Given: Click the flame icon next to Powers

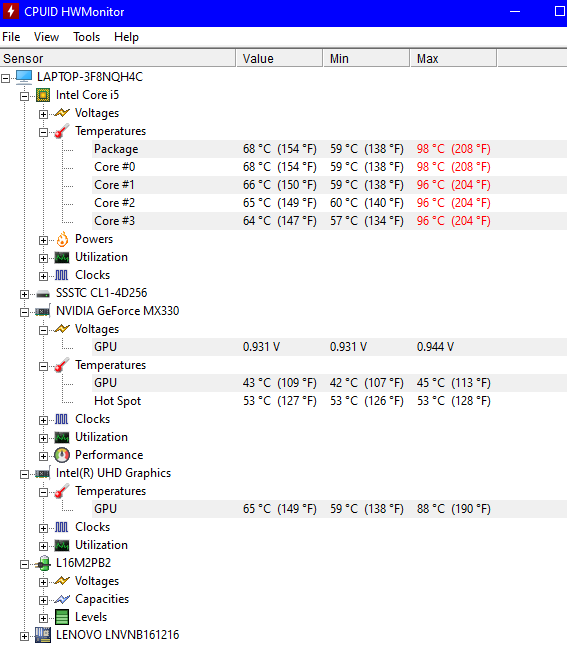Looking at the screenshot, I should 62,239.
